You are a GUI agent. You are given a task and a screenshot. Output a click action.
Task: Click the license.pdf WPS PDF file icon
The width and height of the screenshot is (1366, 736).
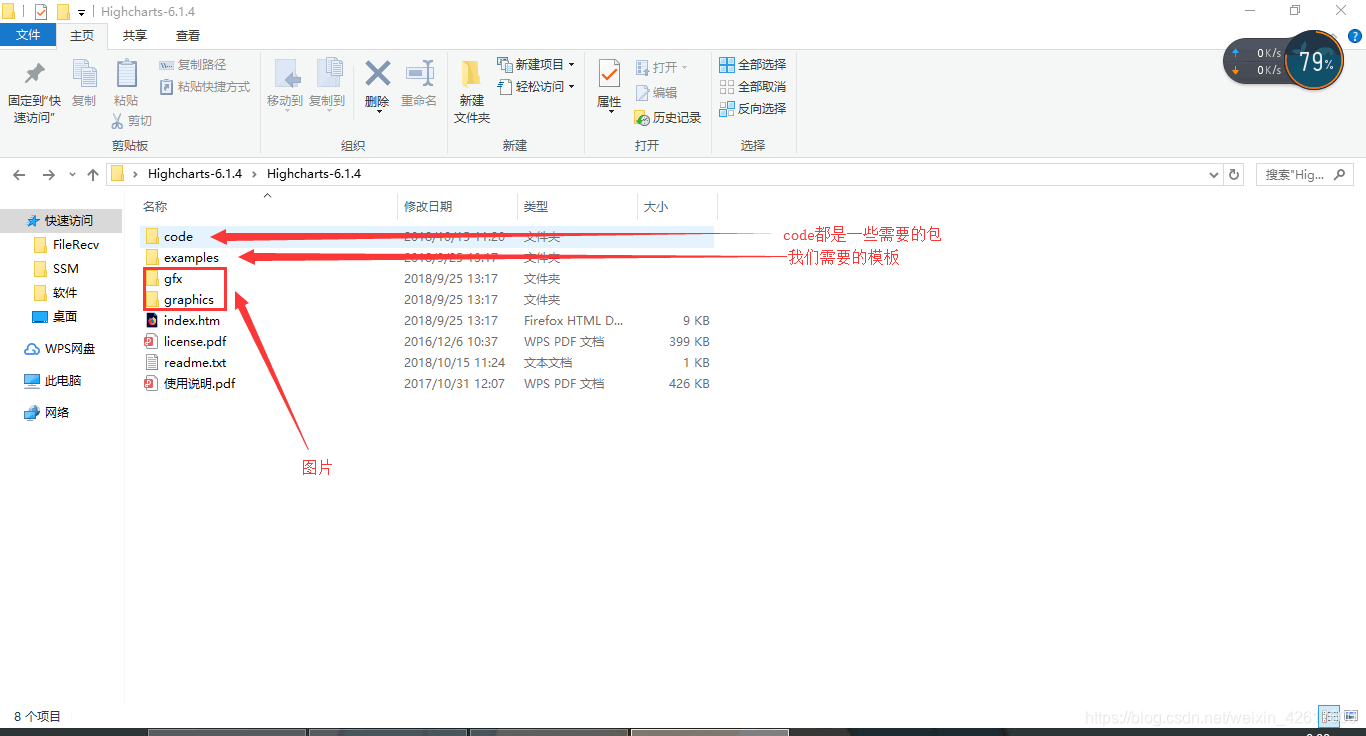coord(152,342)
